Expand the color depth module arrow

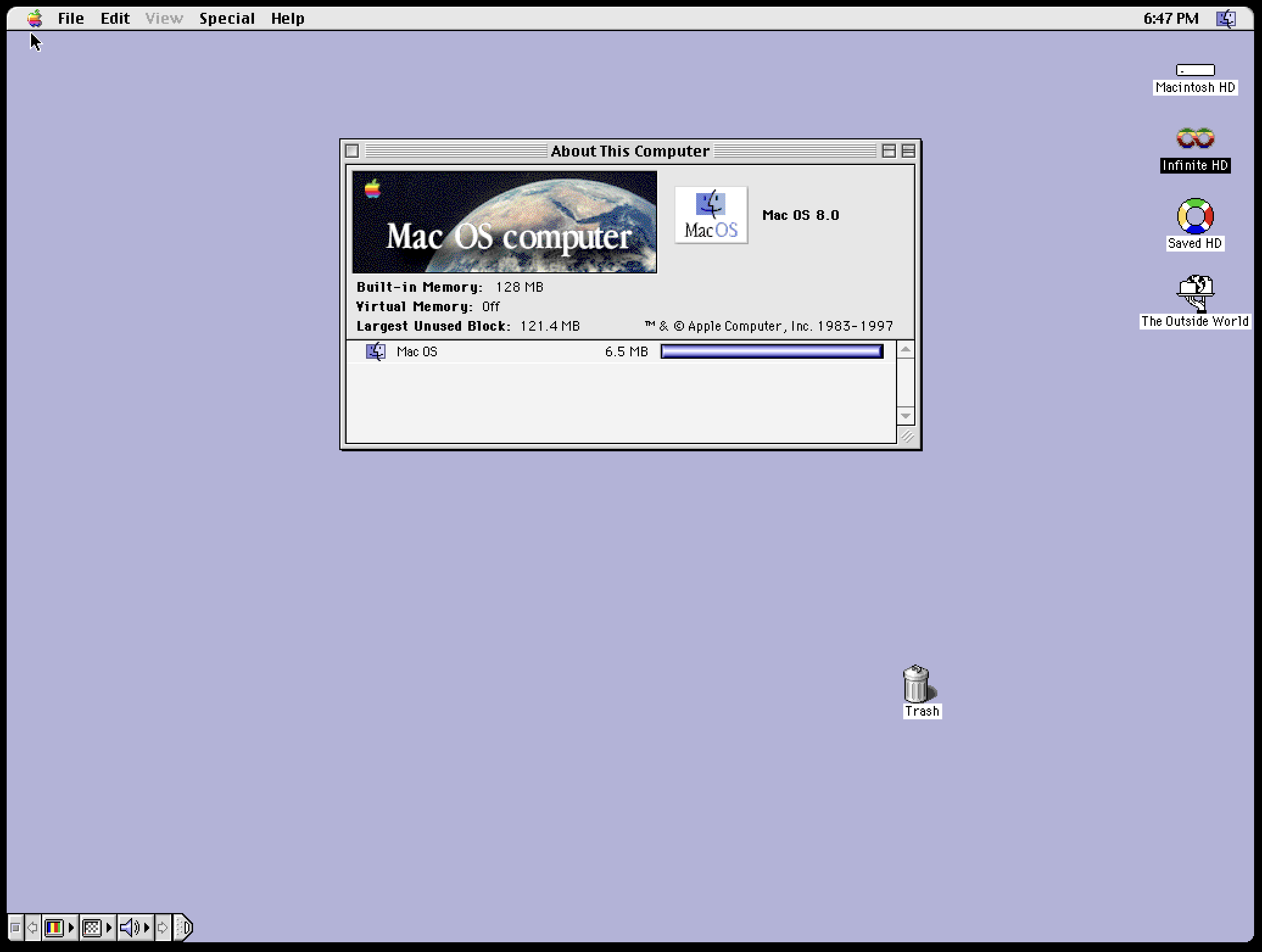[71, 928]
